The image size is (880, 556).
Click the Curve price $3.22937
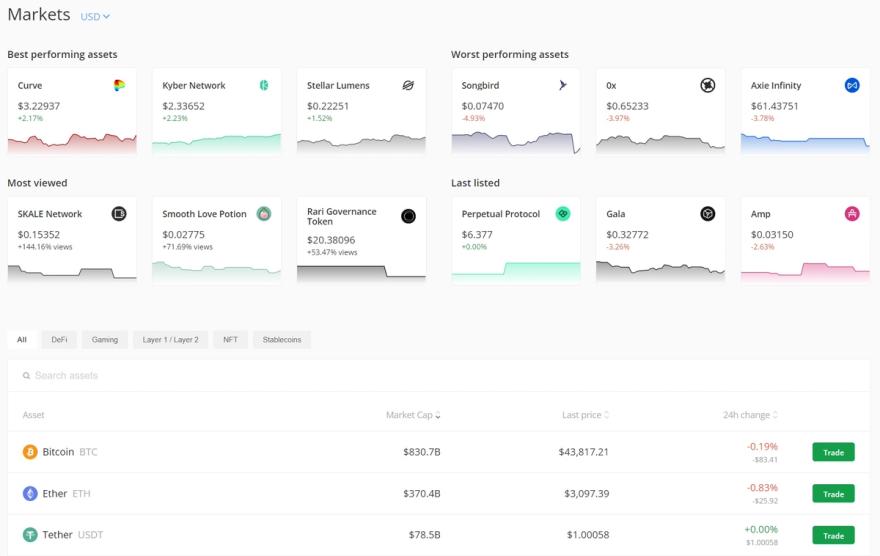point(39,106)
